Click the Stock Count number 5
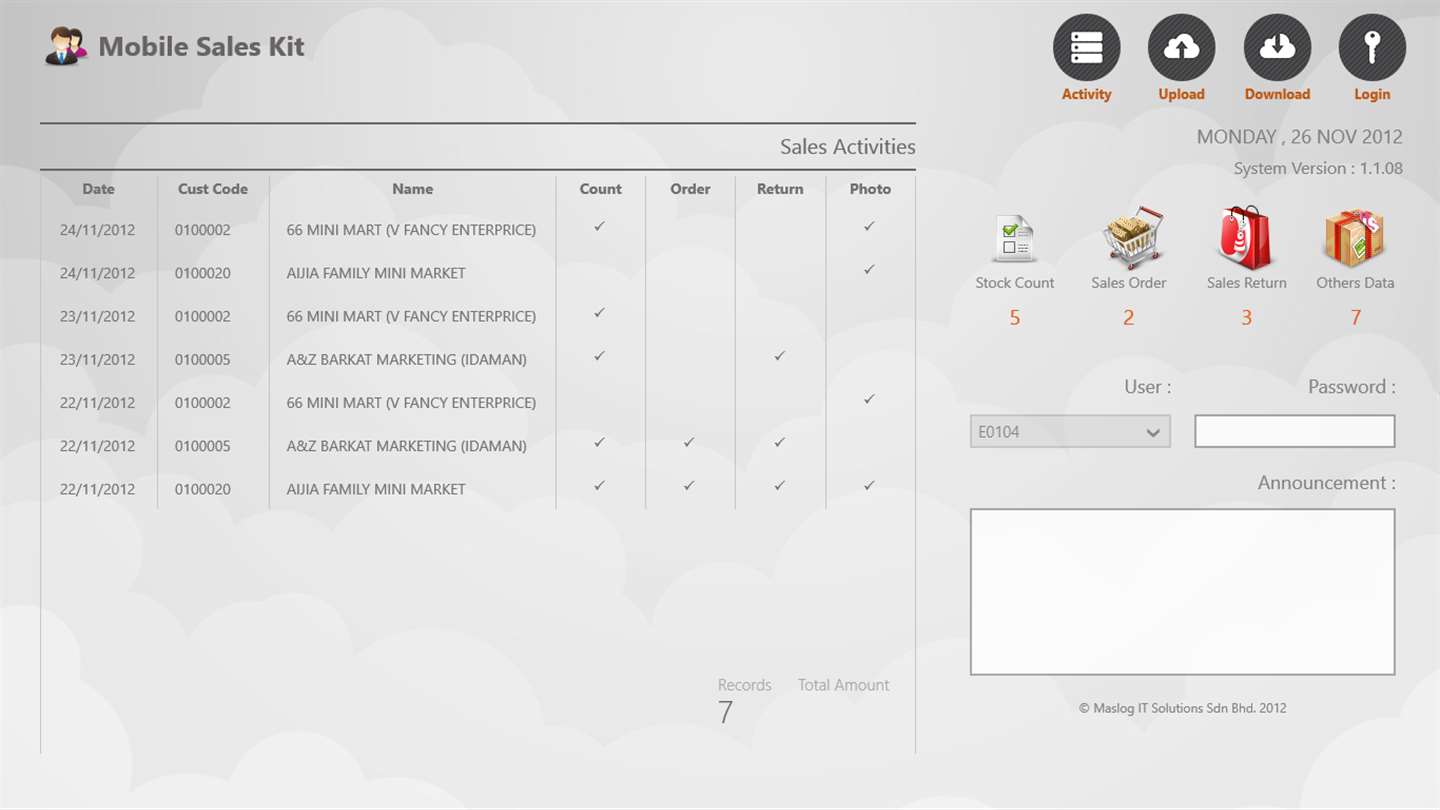Screen dimensions: 1440x810 pos(1014,318)
